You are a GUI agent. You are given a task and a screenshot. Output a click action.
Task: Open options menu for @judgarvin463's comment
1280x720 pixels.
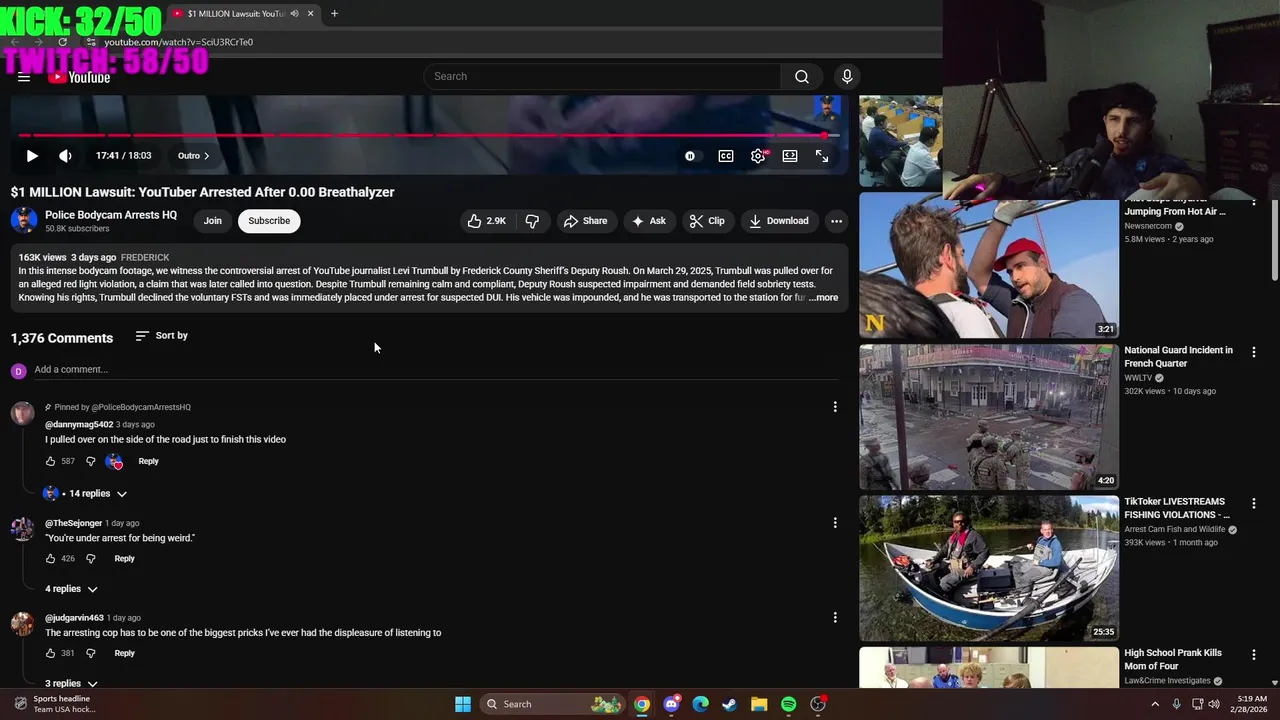point(835,618)
